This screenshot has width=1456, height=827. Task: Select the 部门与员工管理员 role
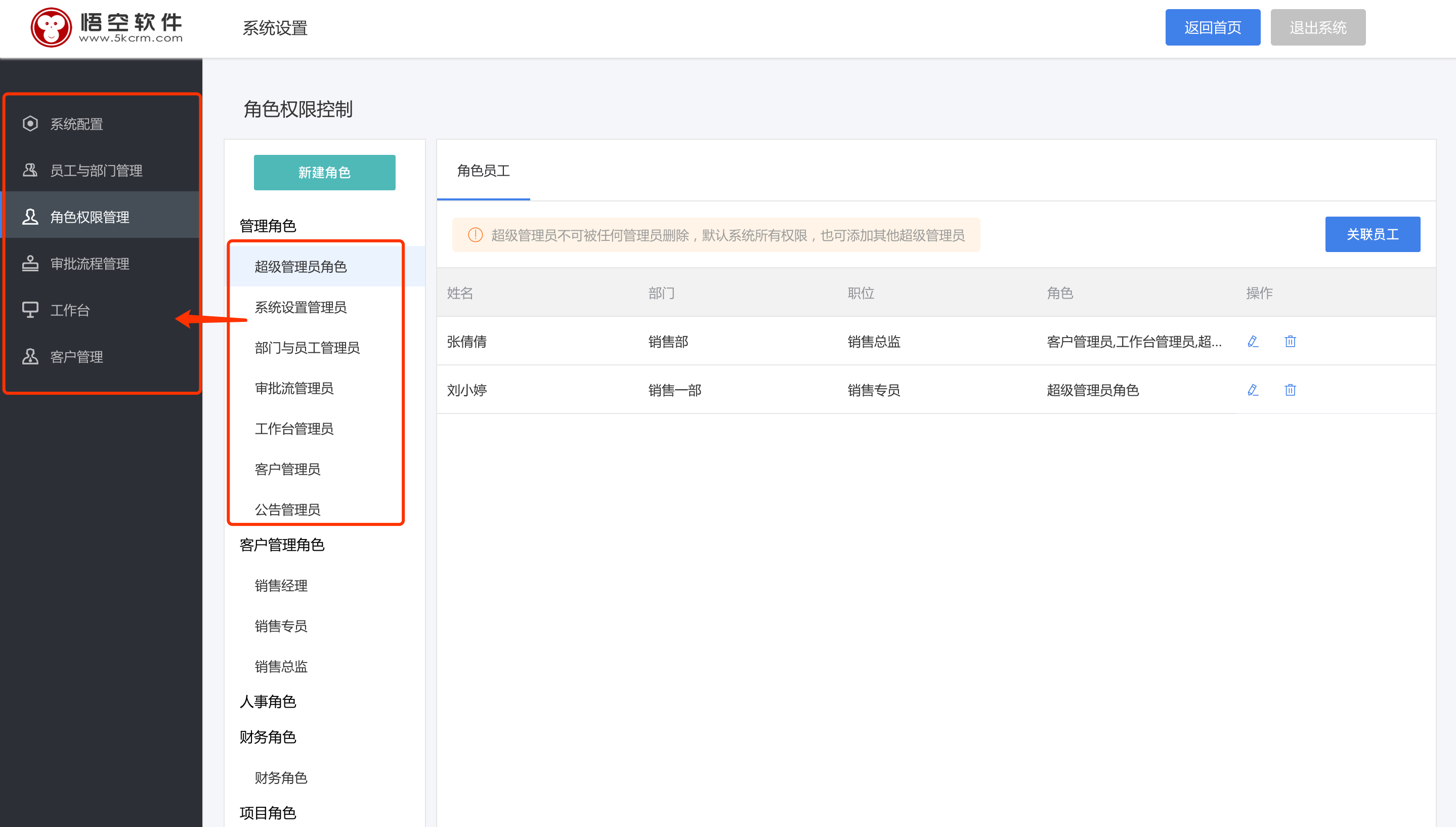(325, 348)
